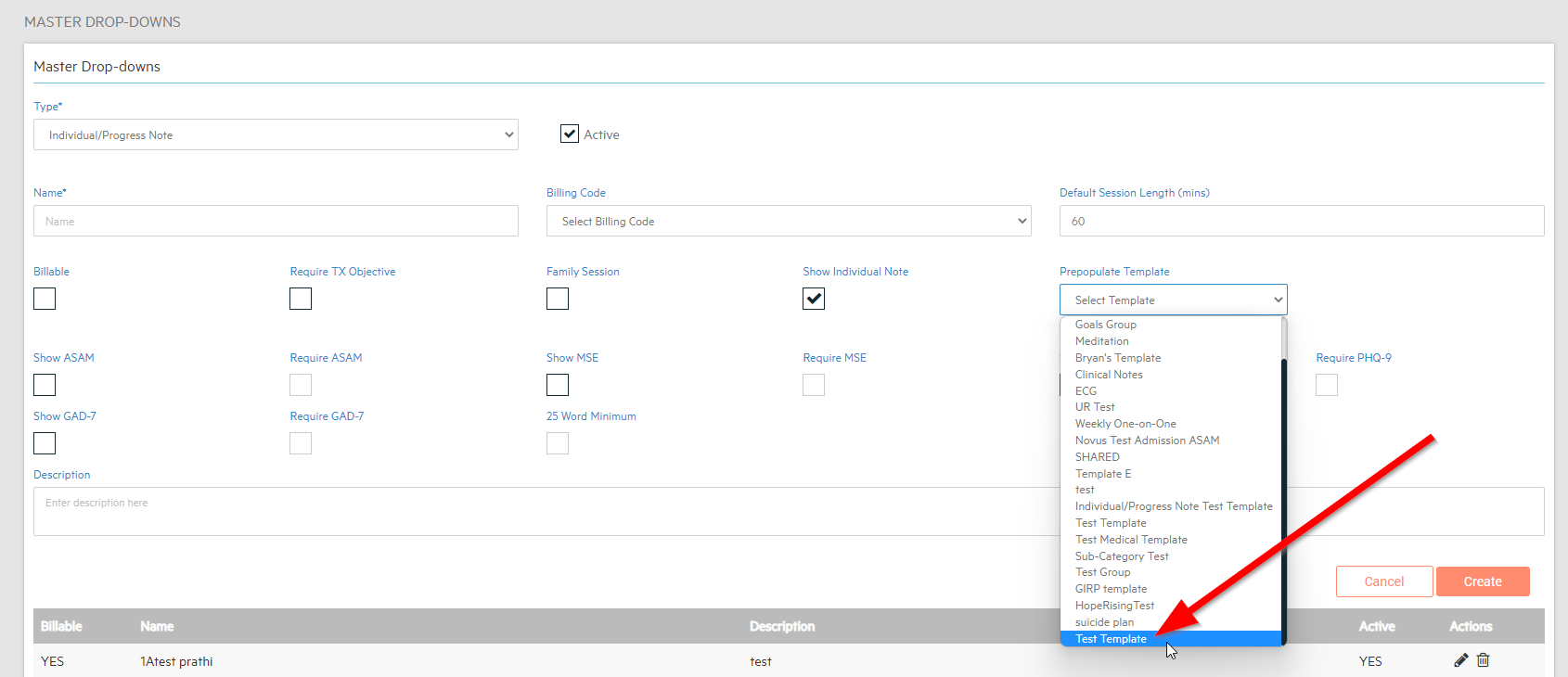Uncheck the Show Individual Note checkbox

pos(814,299)
